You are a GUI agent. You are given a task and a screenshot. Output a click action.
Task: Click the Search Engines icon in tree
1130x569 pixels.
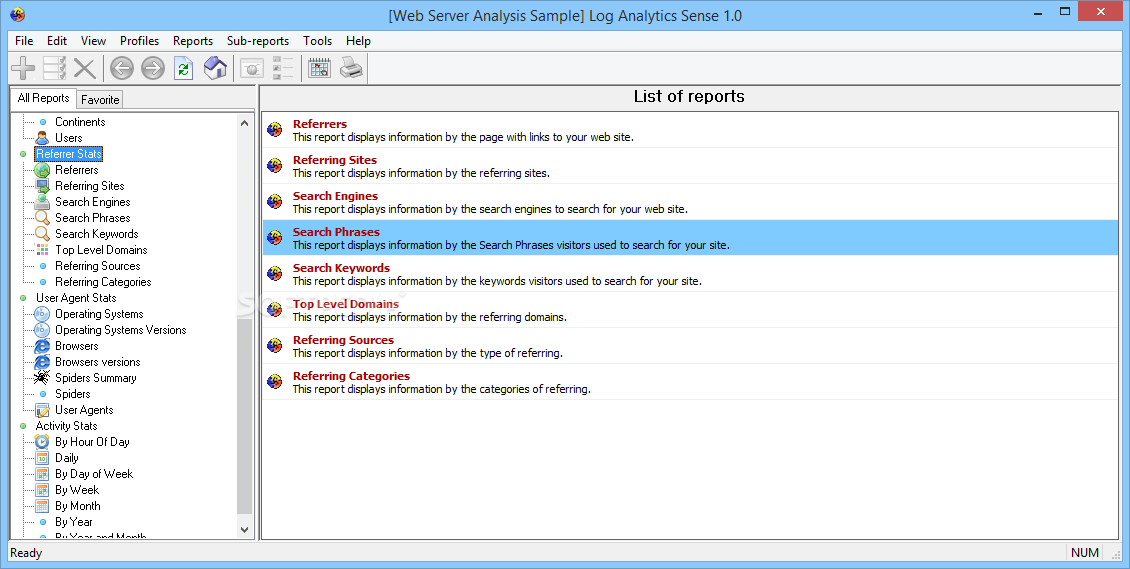[x=43, y=202]
